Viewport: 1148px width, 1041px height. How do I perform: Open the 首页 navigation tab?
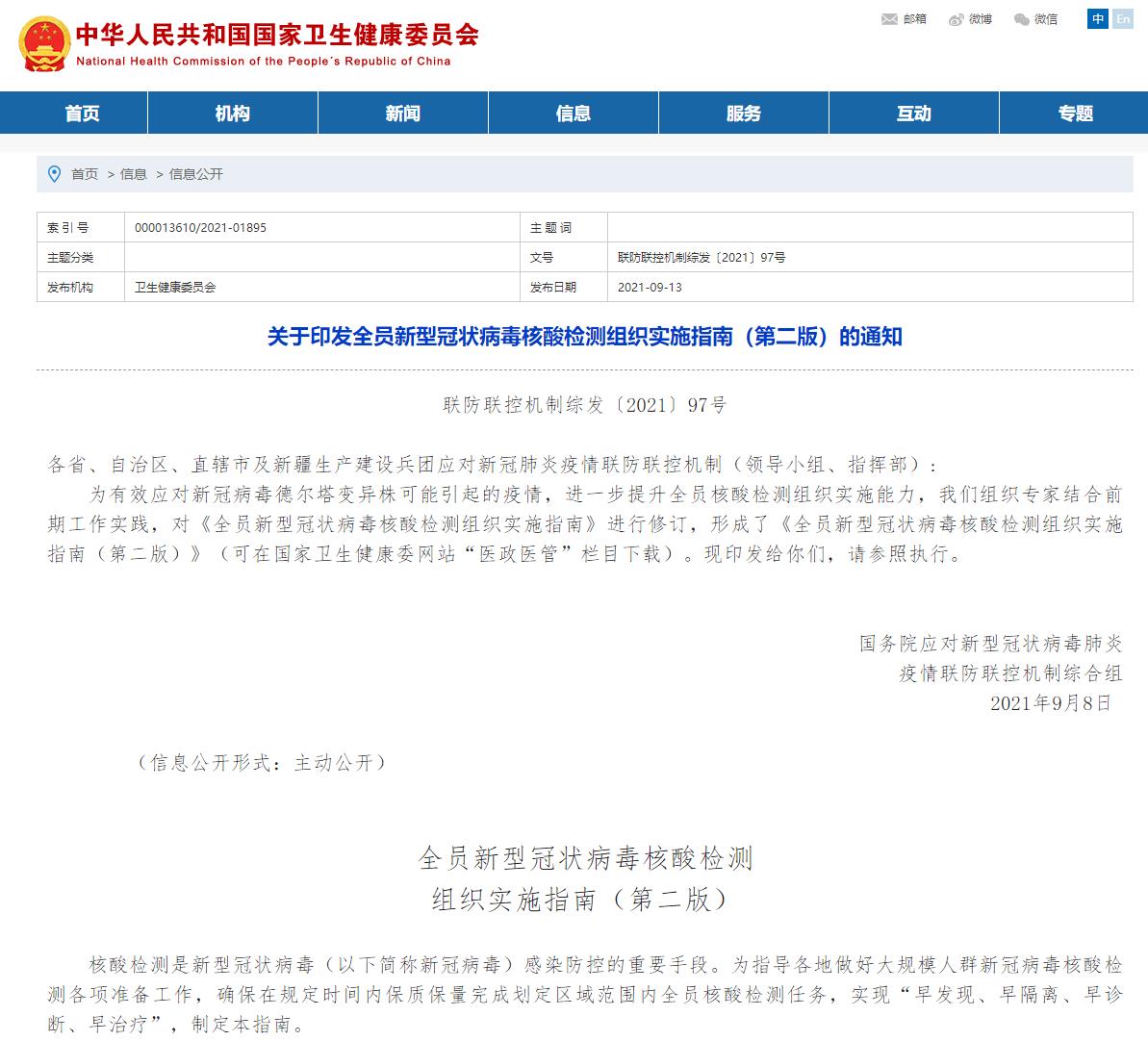pos(82,114)
